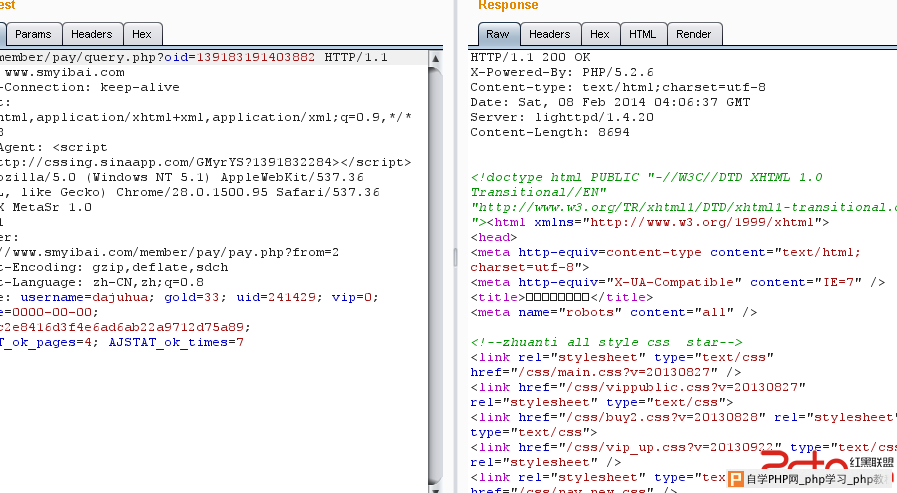Image resolution: width=897 pixels, height=493 pixels.
Task: Click the '<head>' tag in response
Action: 494,237
